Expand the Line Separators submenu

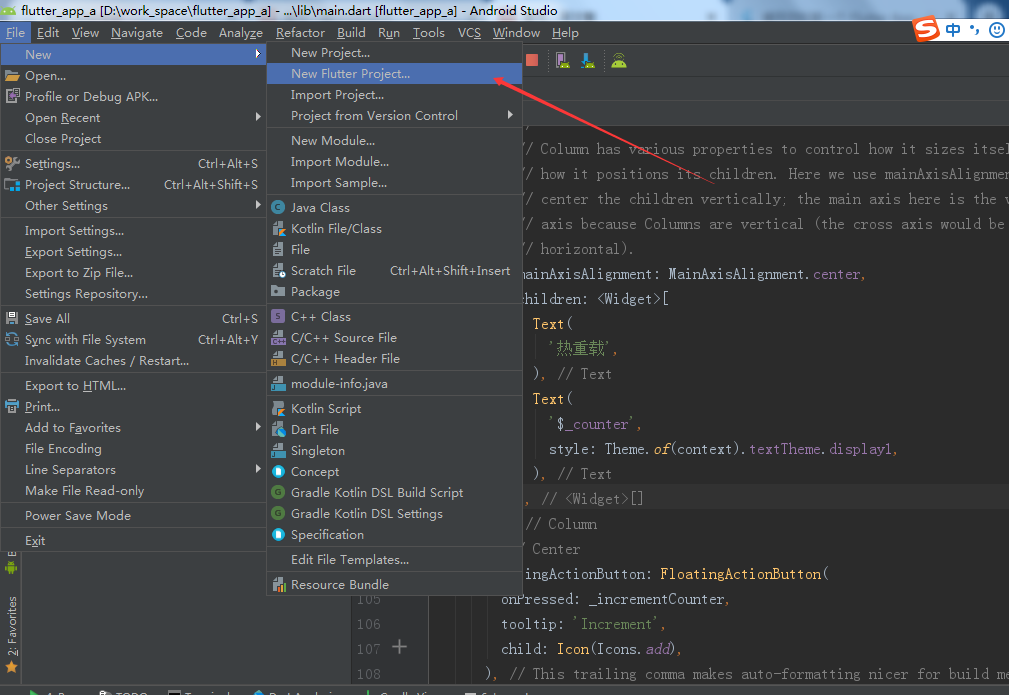pyautogui.click(x=133, y=470)
